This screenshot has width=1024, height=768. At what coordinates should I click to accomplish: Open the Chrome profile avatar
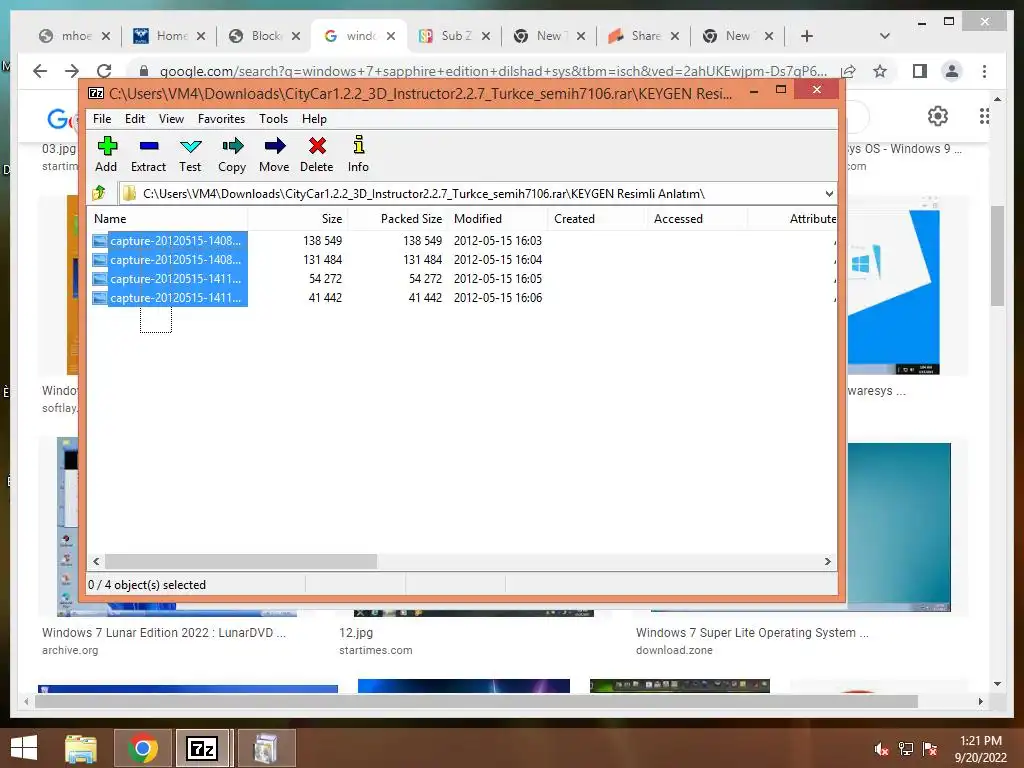[x=952, y=71]
